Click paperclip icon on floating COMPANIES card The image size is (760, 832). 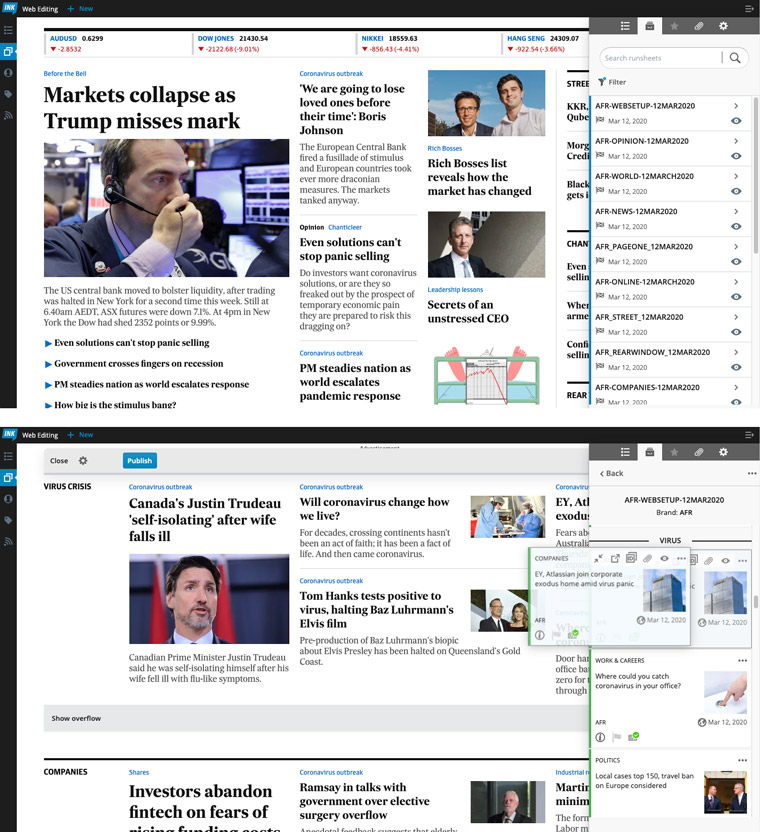(x=647, y=558)
